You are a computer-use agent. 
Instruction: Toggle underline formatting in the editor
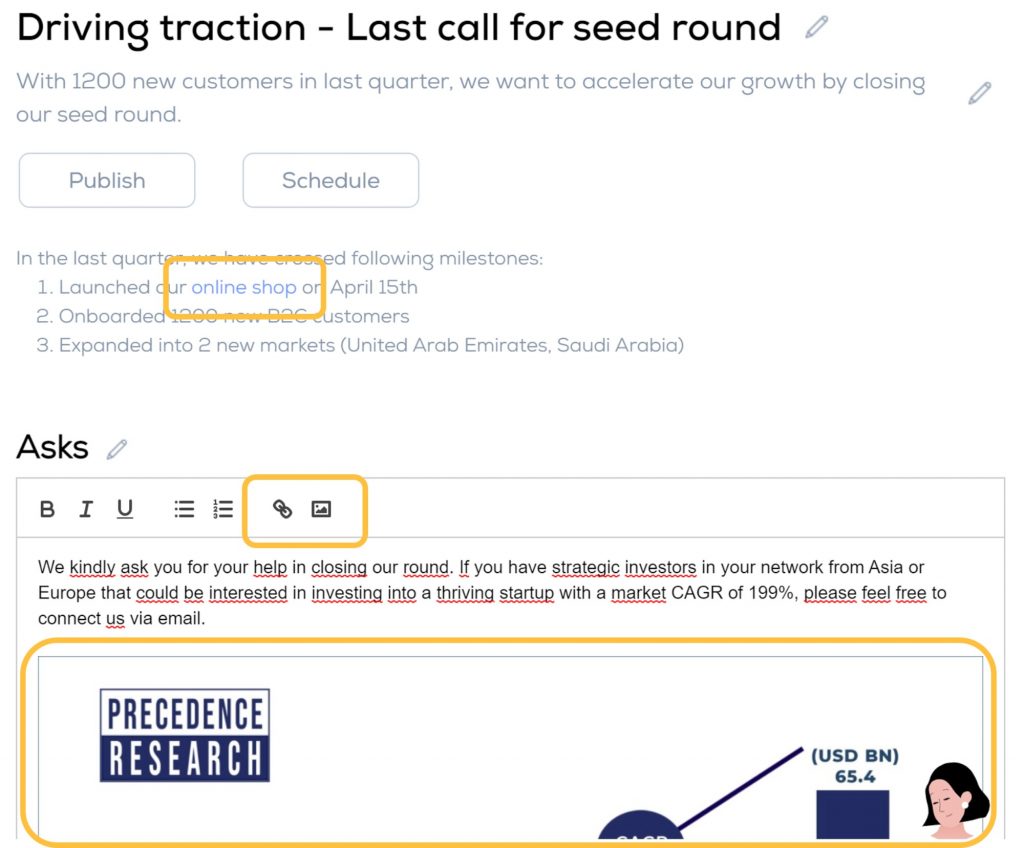pos(125,509)
